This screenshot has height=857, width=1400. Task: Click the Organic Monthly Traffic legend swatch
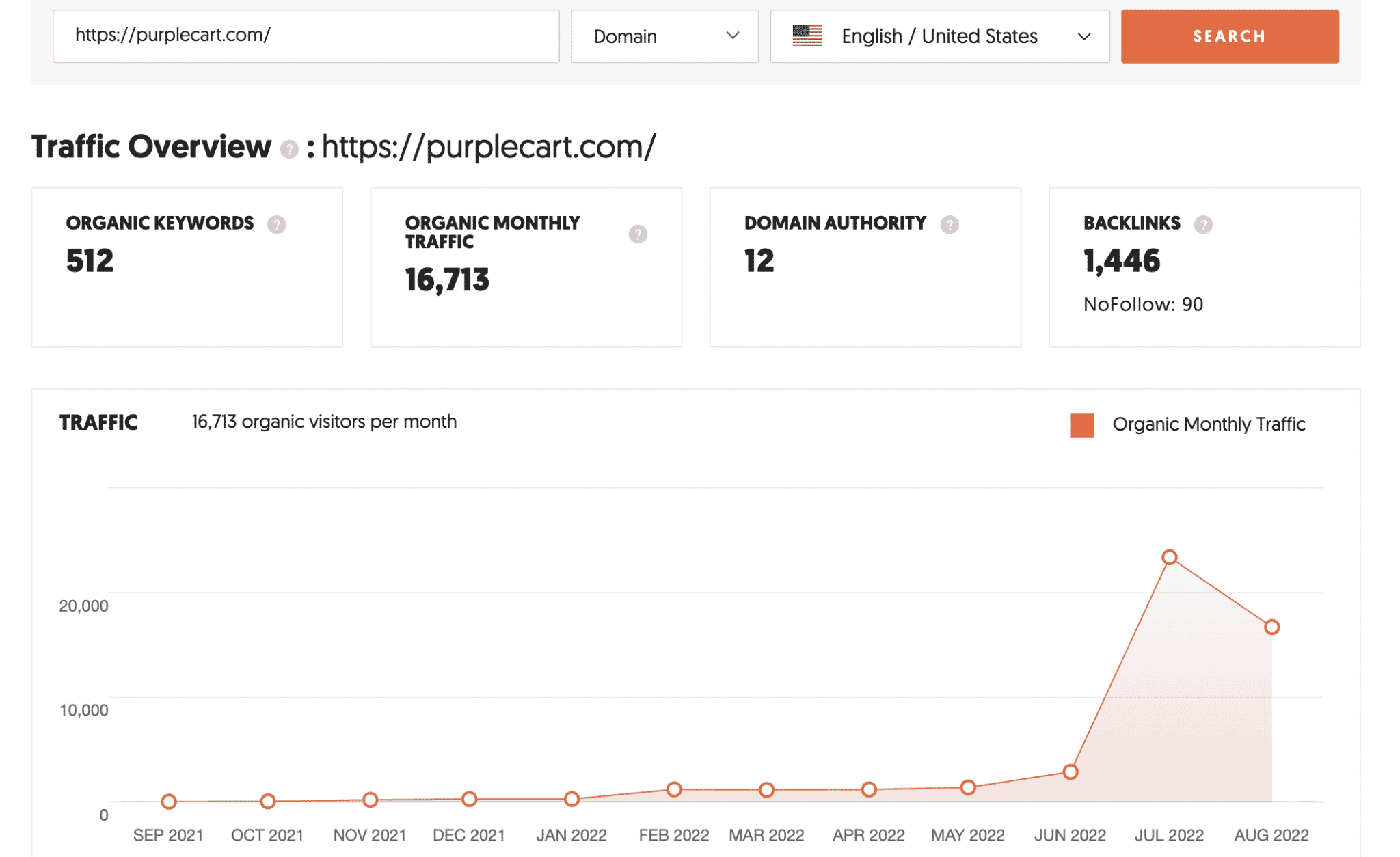tap(1081, 424)
